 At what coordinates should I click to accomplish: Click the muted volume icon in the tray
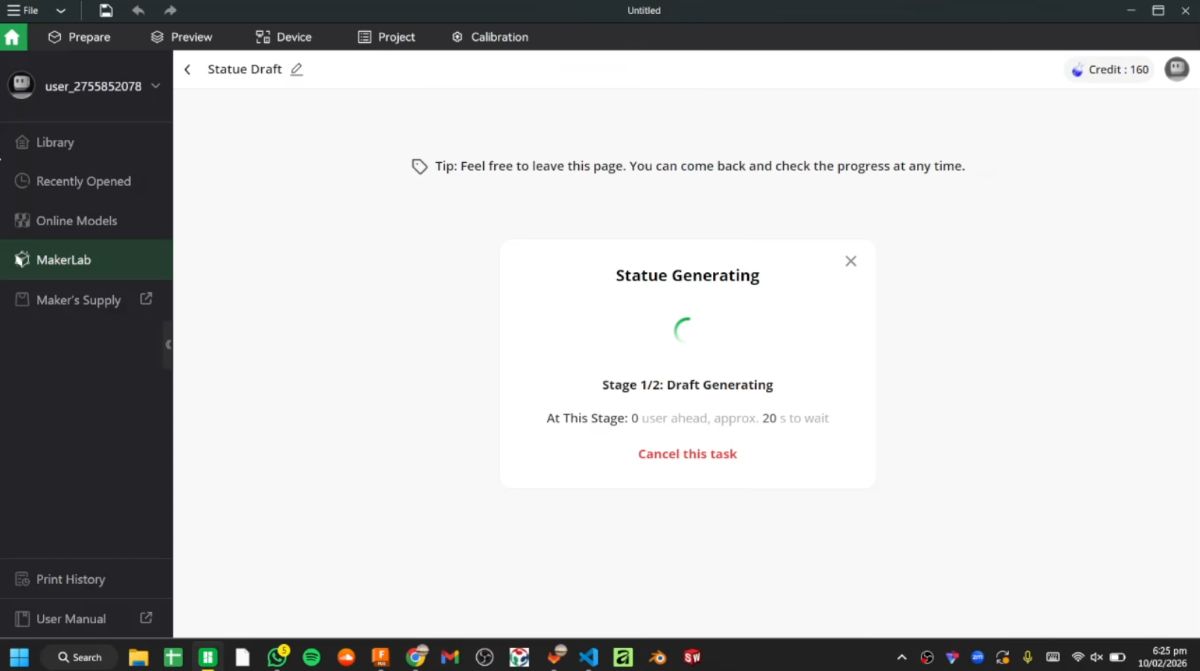(1098, 657)
